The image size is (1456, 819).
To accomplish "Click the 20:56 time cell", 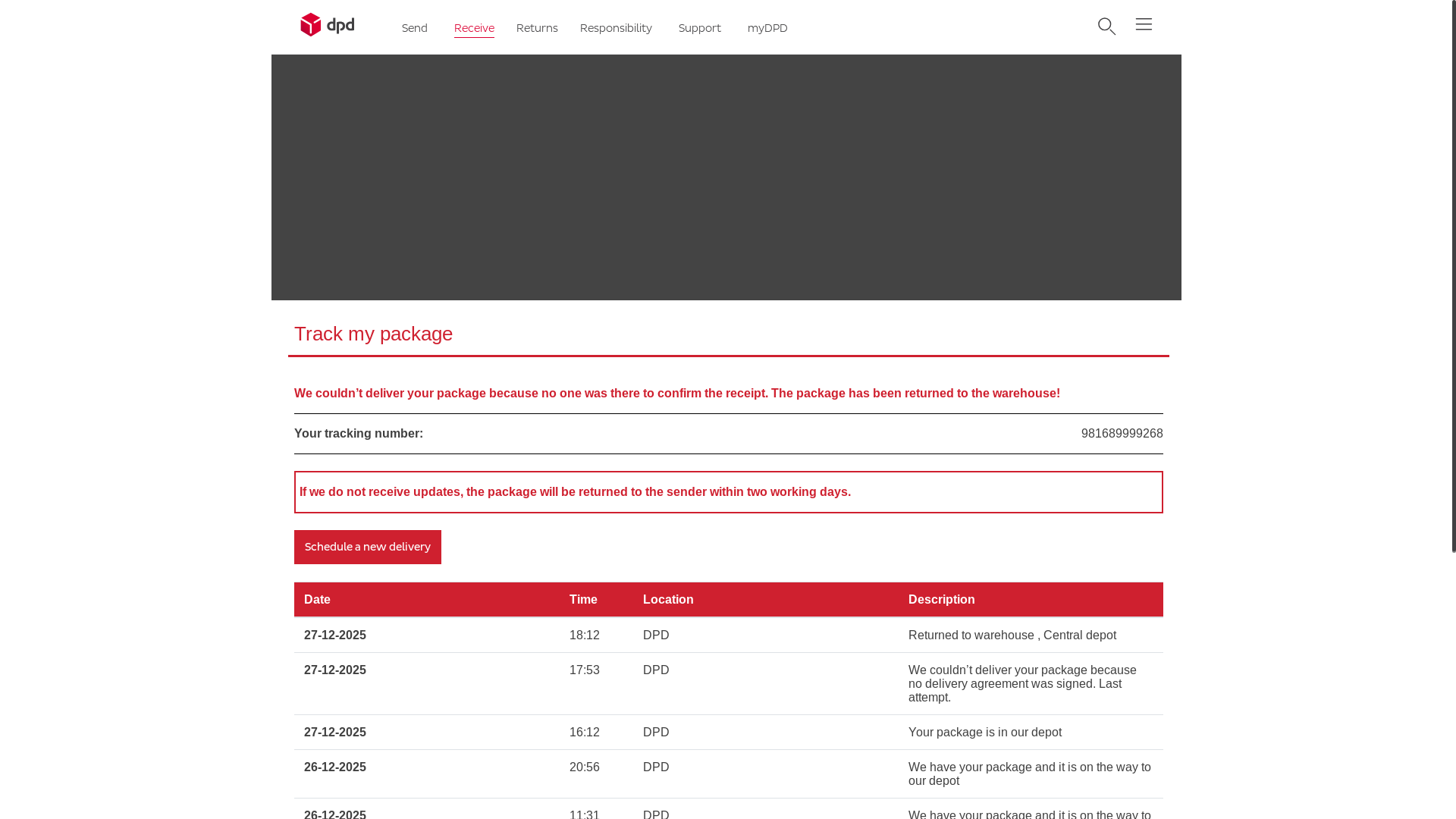I will (585, 767).
